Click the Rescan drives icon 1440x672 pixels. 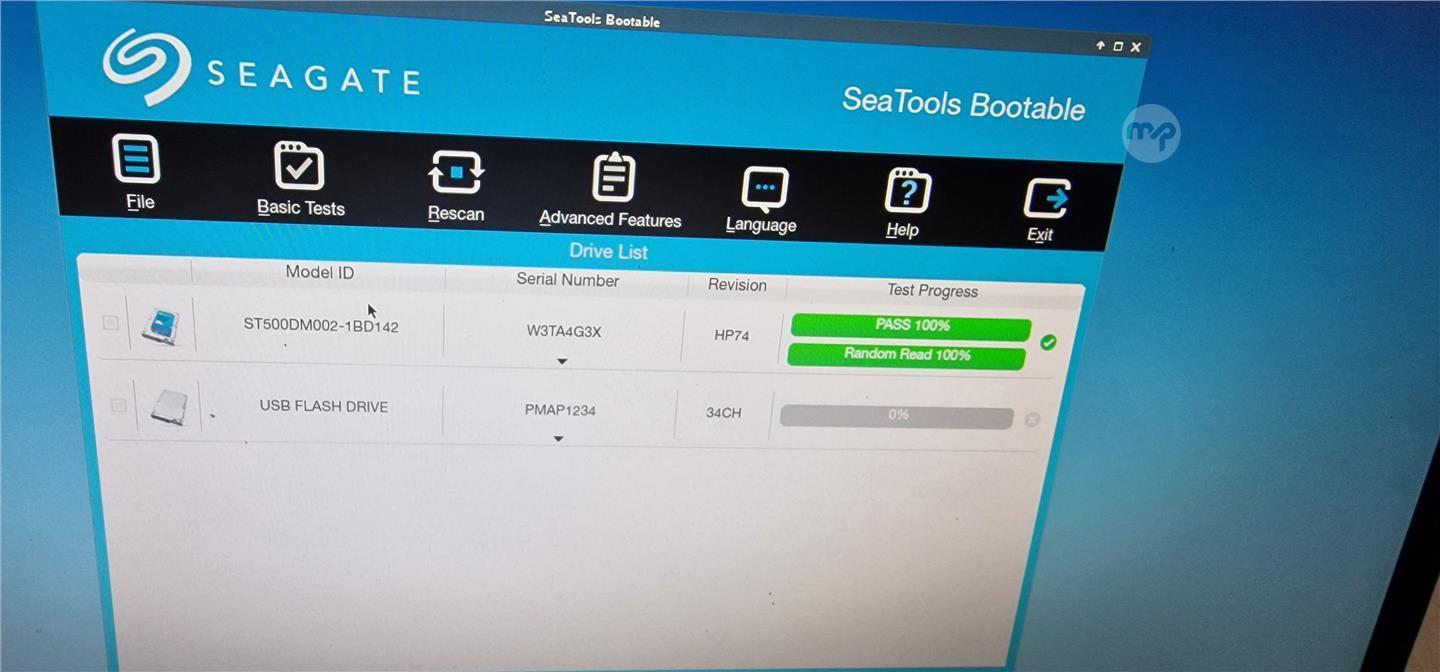point(456,172)
